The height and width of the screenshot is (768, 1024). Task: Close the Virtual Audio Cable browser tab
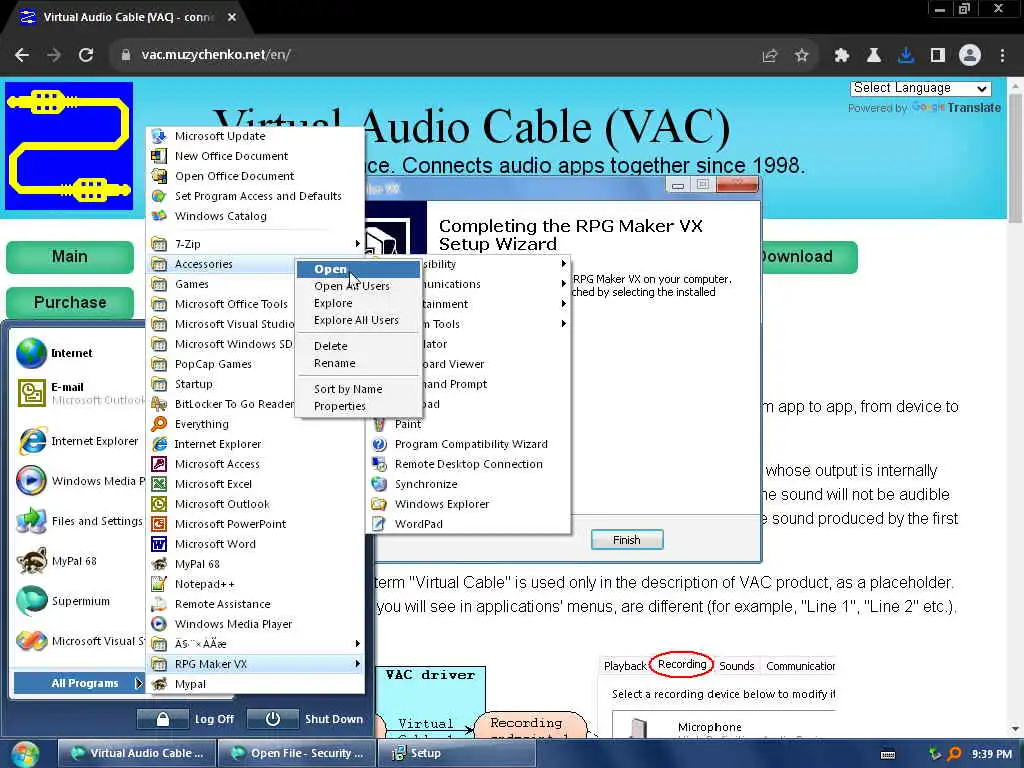coord(232,18)
